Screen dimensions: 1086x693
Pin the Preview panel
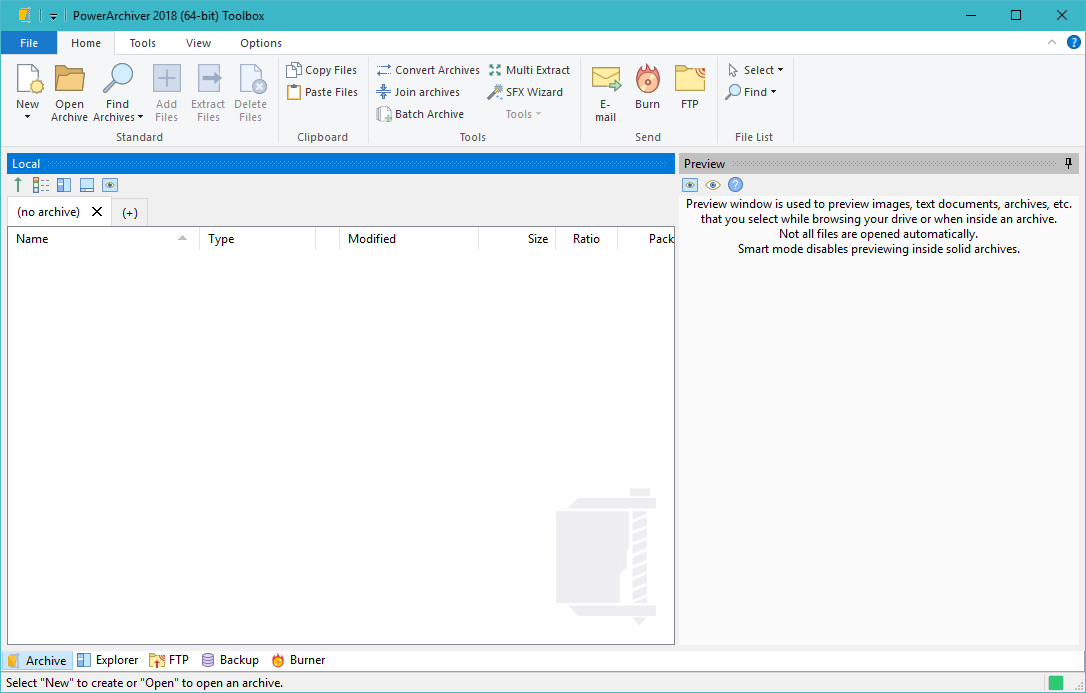(1069, 163)
